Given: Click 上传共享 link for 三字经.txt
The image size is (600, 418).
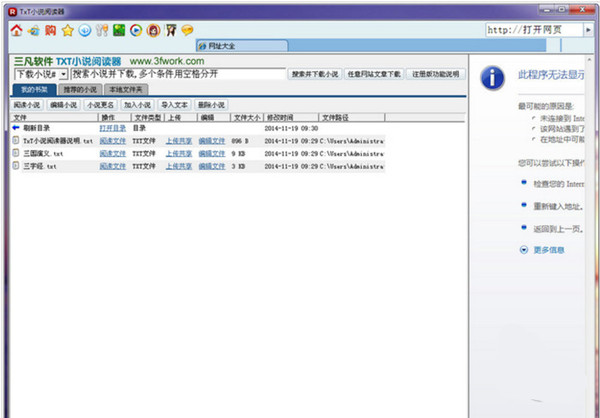Looking at the screenshot, I should (x=179, y=166).
